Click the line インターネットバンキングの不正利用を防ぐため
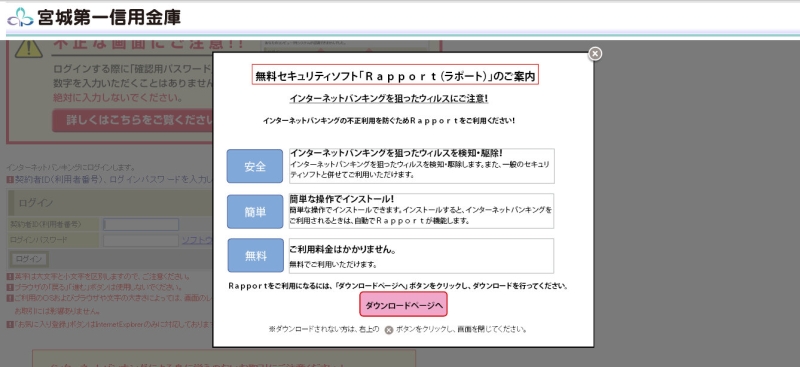 [x=389, y=121]
